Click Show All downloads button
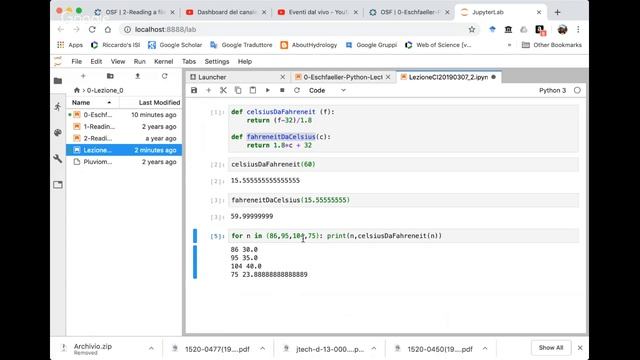This screenshot has width=640, height=360. (x=551, y=348)
